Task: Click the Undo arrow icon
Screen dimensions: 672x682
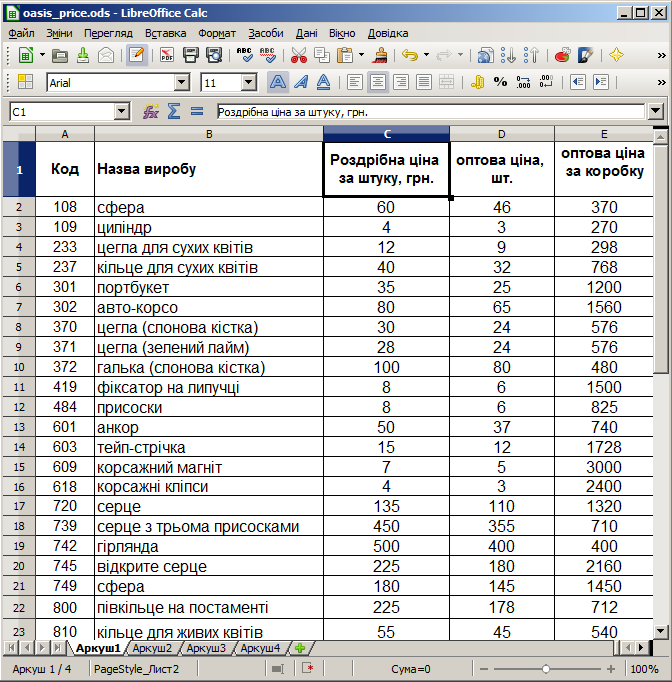Action: [x=410, y=55]
